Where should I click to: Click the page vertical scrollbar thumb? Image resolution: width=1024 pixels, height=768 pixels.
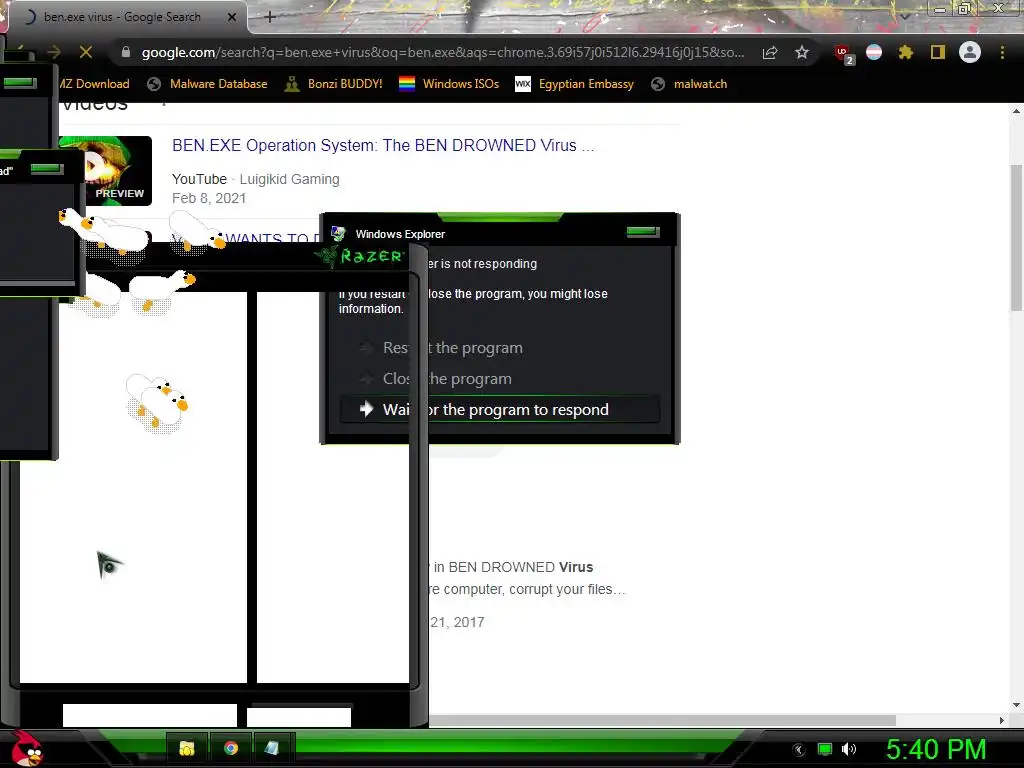pyautogui.click(x=1016, y=236)
